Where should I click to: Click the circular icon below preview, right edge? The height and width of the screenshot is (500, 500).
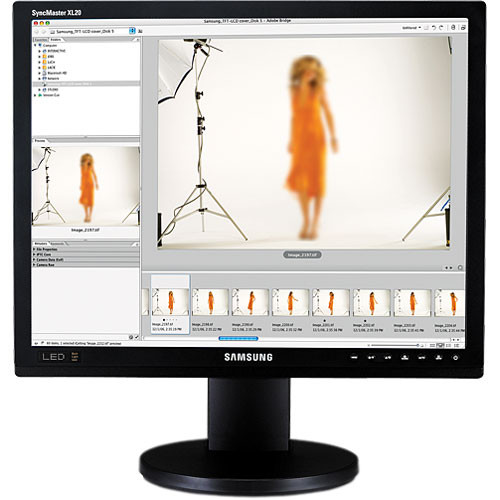tap(460, 268)
